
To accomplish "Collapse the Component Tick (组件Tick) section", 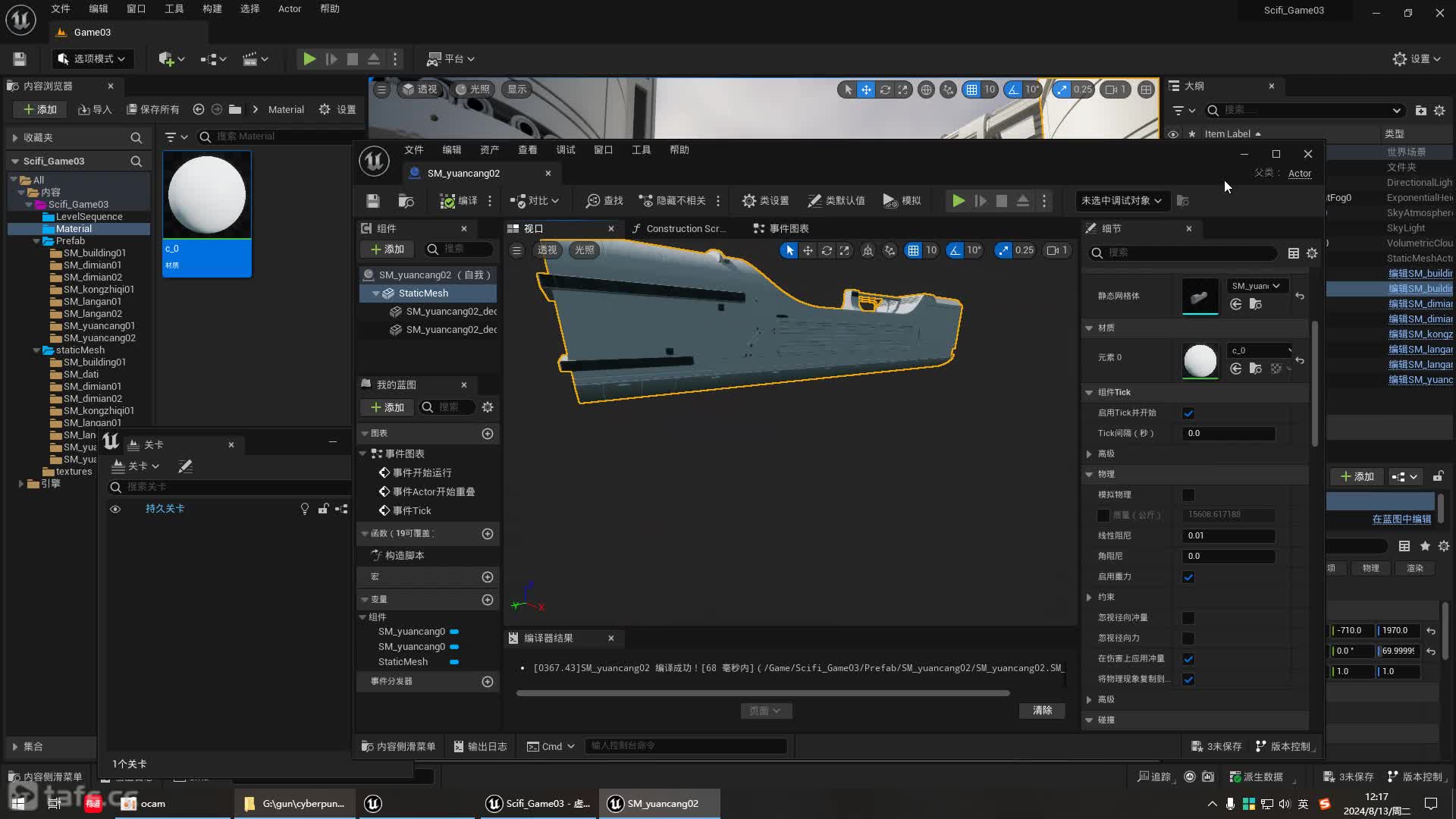I will (1089, 392).
